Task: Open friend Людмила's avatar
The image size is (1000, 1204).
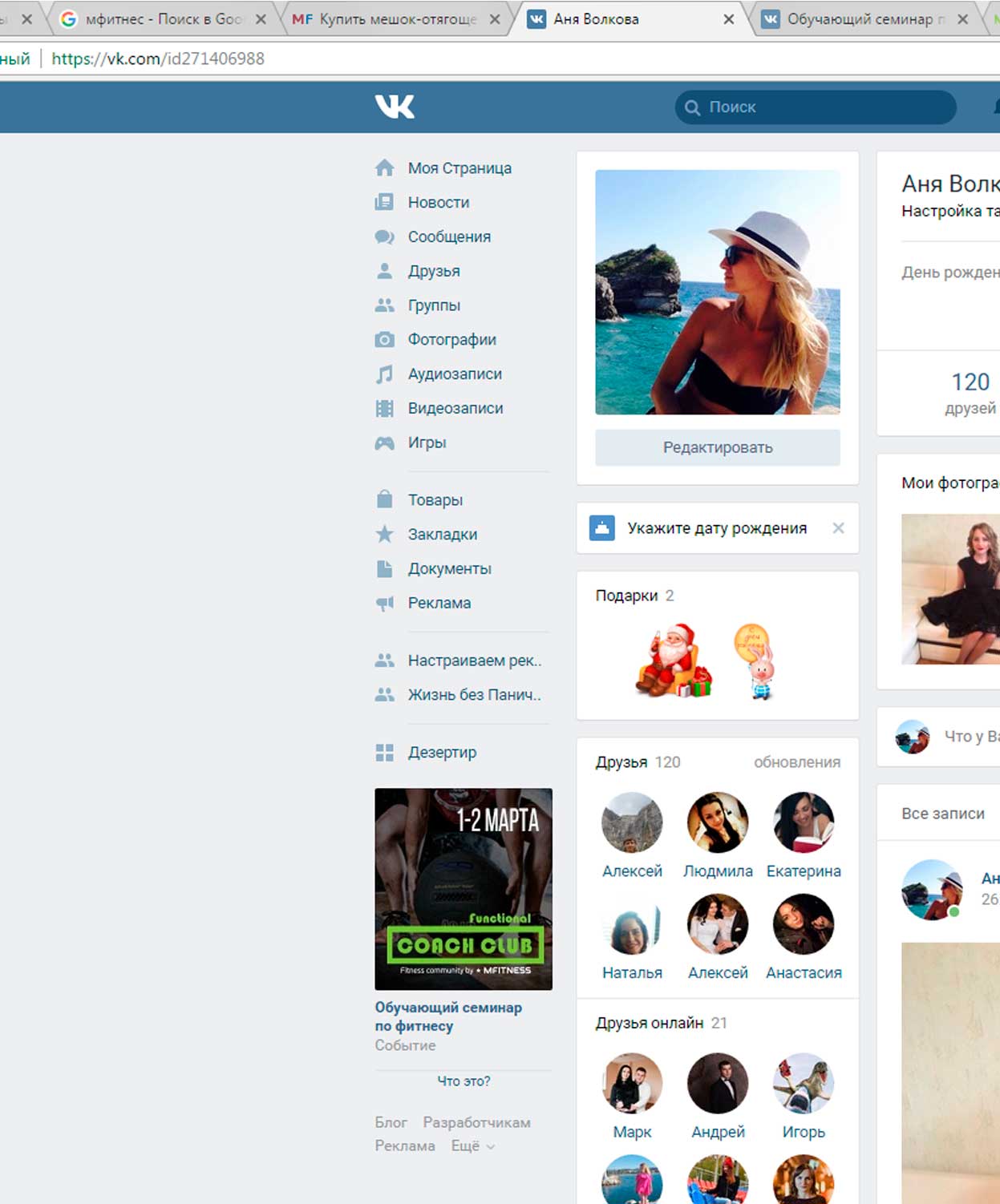Action: point(718,822)
